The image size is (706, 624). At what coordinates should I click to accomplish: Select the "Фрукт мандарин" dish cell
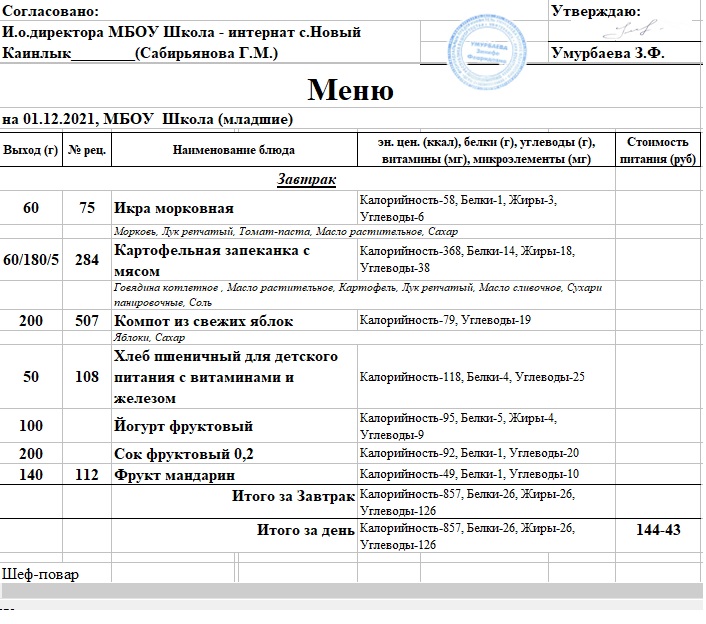174,474
